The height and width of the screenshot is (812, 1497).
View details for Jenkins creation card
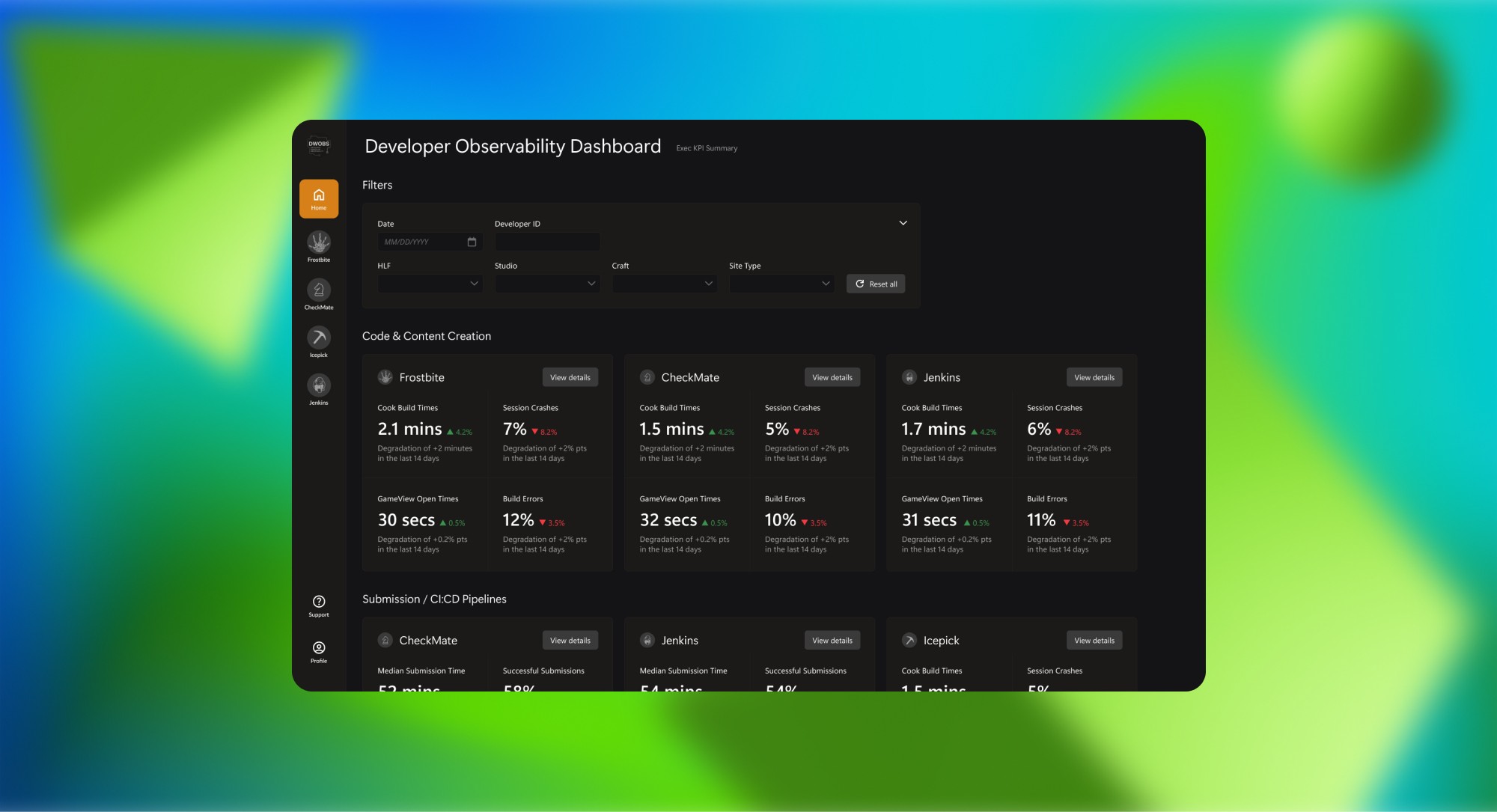(x=1094, y=377)
